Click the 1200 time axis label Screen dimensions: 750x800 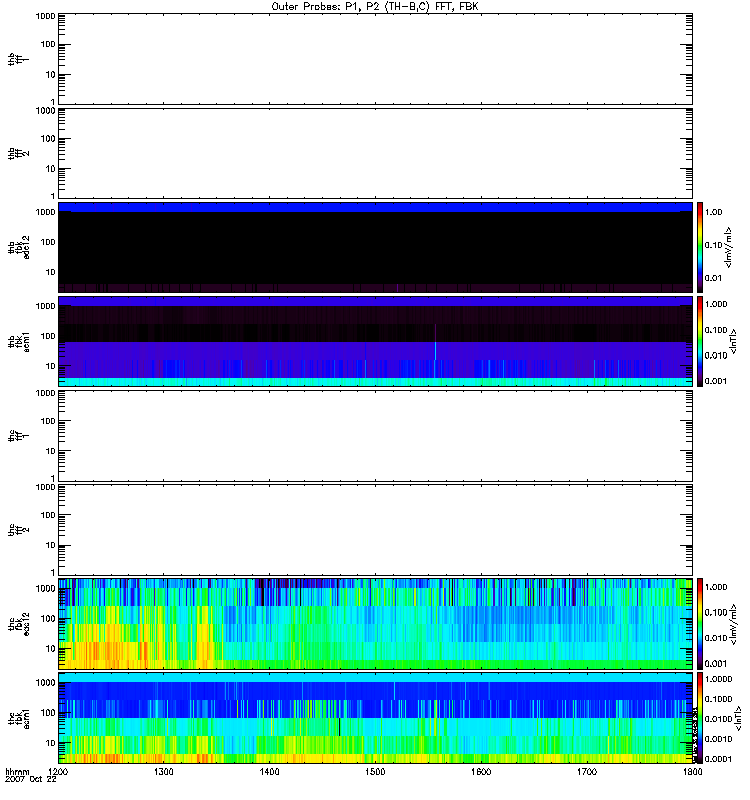pyautogui.click(x=58, y=772)
